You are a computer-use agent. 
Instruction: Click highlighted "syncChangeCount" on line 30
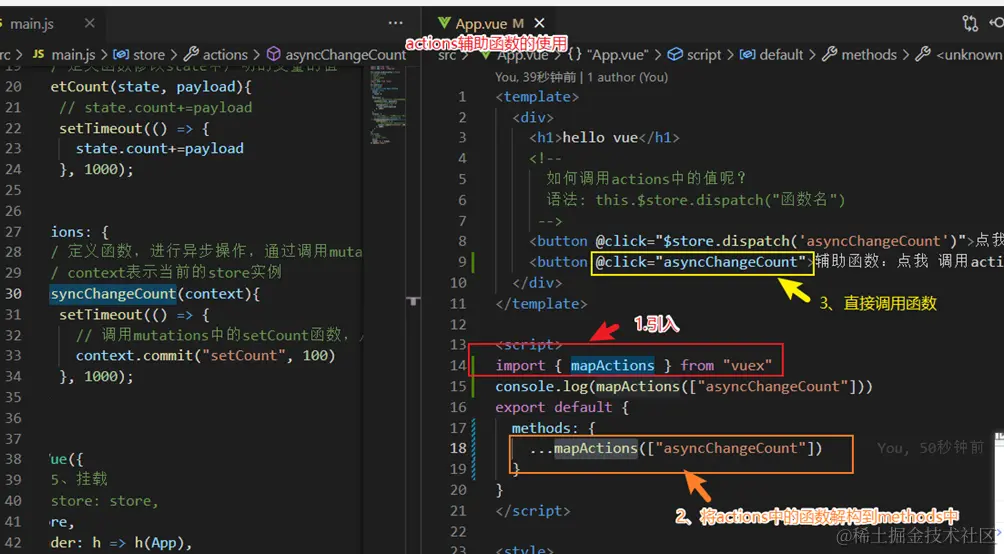[113, 294]
